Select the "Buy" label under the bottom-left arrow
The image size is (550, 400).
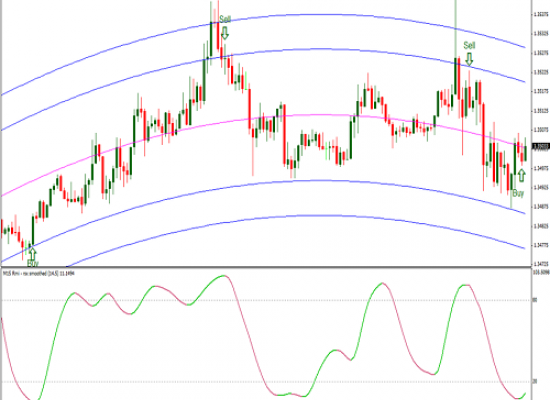[32, 263]
